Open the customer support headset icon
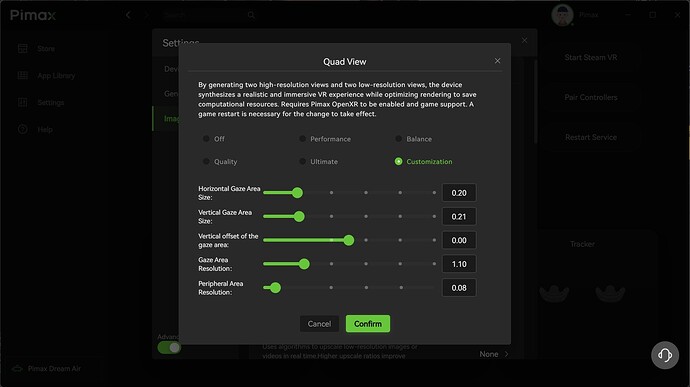 [x=665, y=355]
